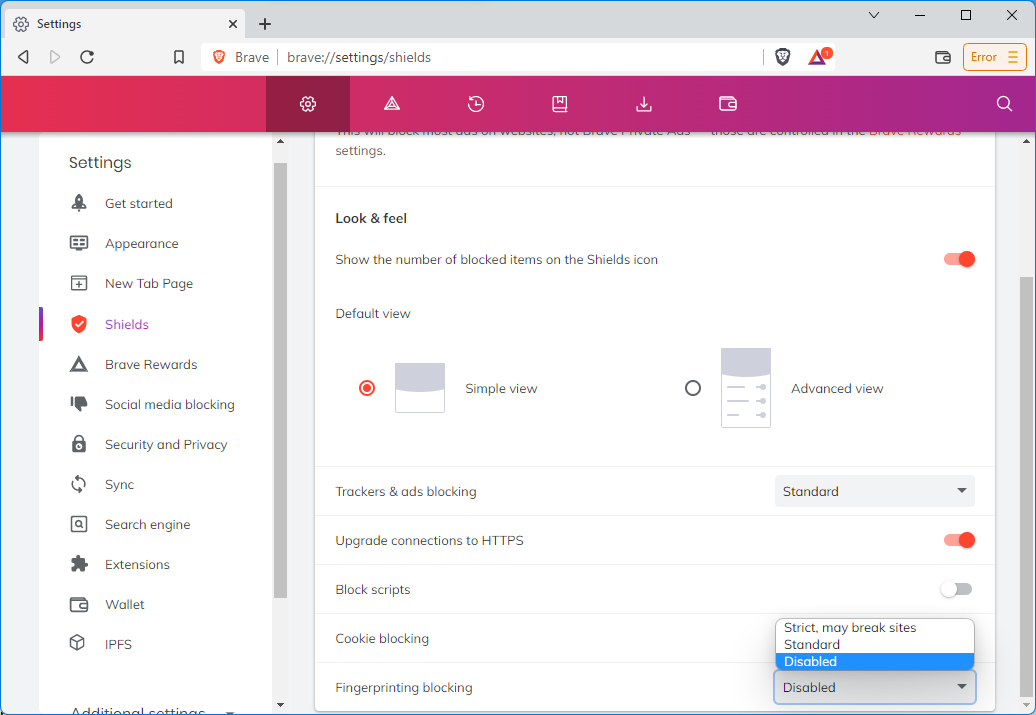The width and height of the screenshot is (1036, 715).
Task: Open the History icon in top toolbar
Action: click(476, 104)
